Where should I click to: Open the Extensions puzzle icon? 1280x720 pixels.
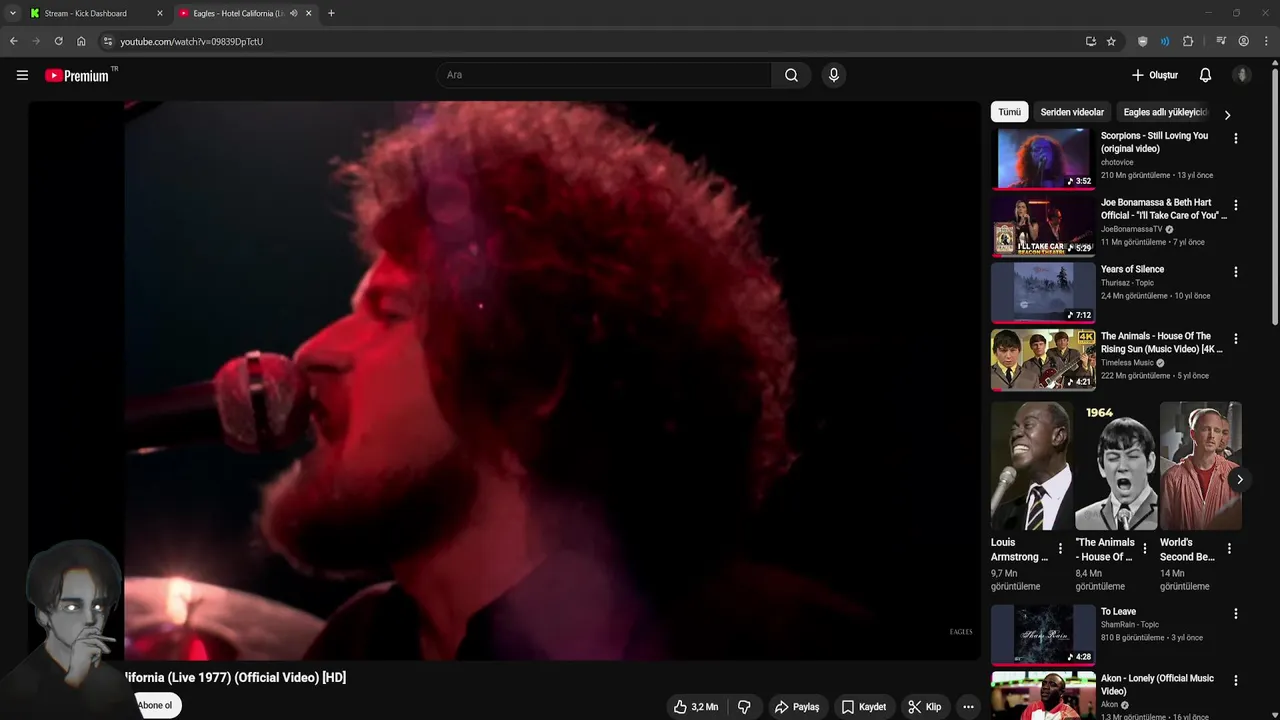(x=1188, y=41)
